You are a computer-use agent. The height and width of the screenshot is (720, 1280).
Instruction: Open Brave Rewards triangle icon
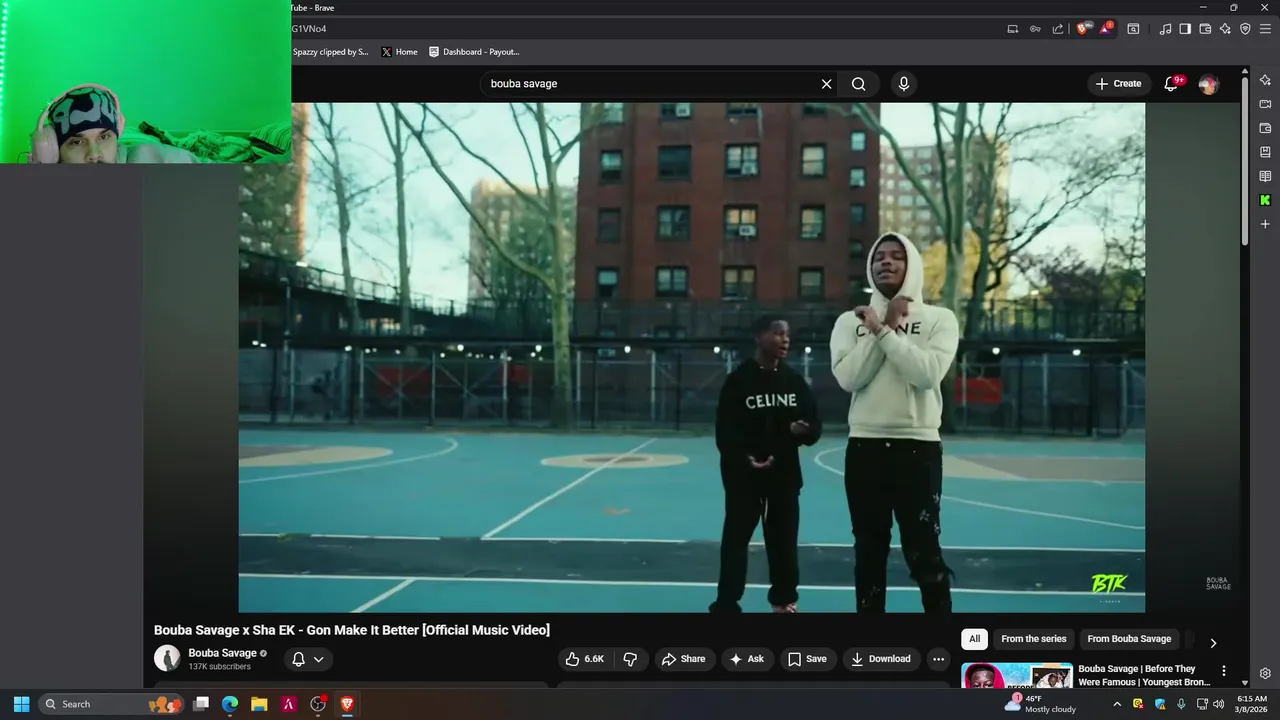[1106, 29]
